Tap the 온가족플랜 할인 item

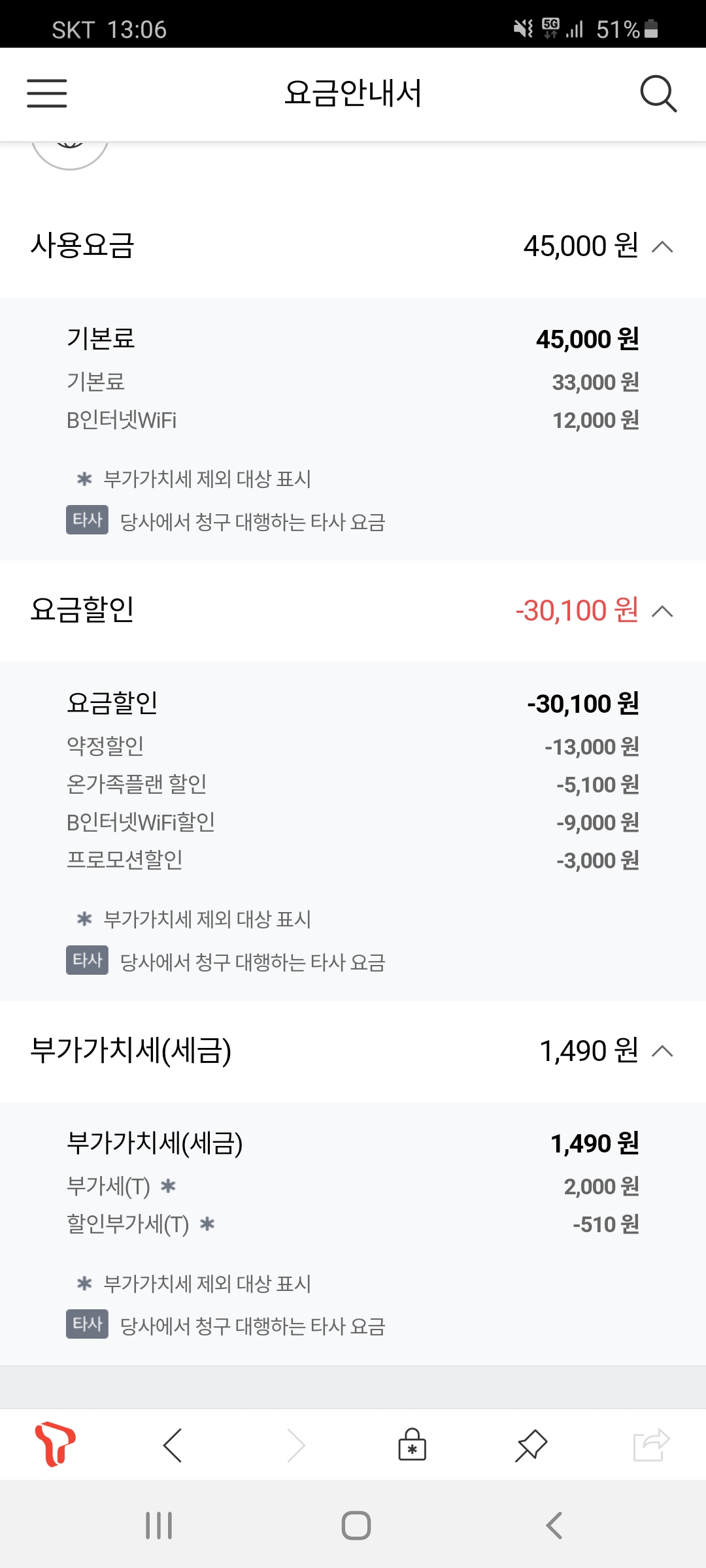click(x=137, y=784)
